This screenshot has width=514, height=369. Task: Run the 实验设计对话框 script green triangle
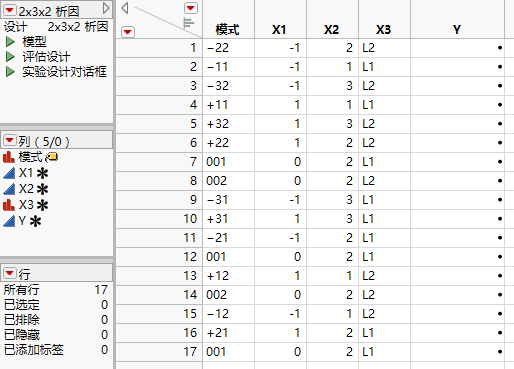click(x=10, y=72)
